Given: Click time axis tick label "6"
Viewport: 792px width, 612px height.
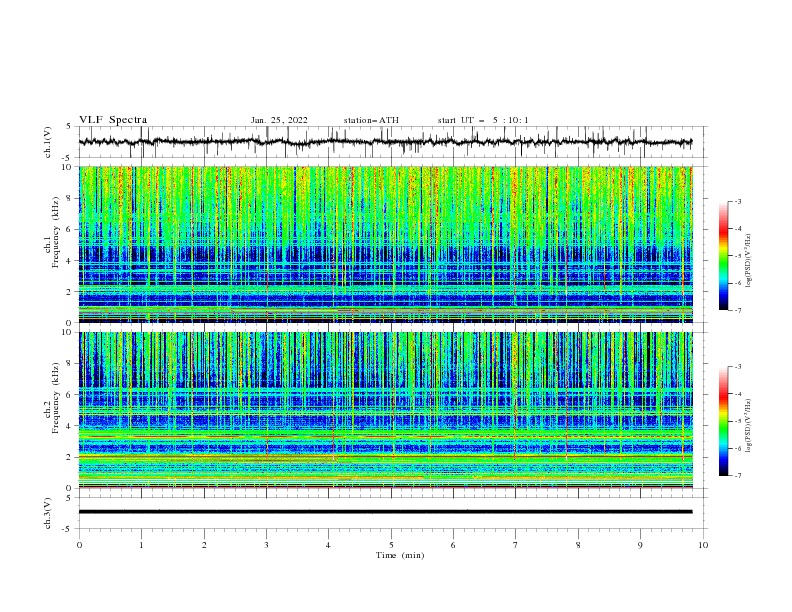Looking at the screenshot, I should [453, 545].
